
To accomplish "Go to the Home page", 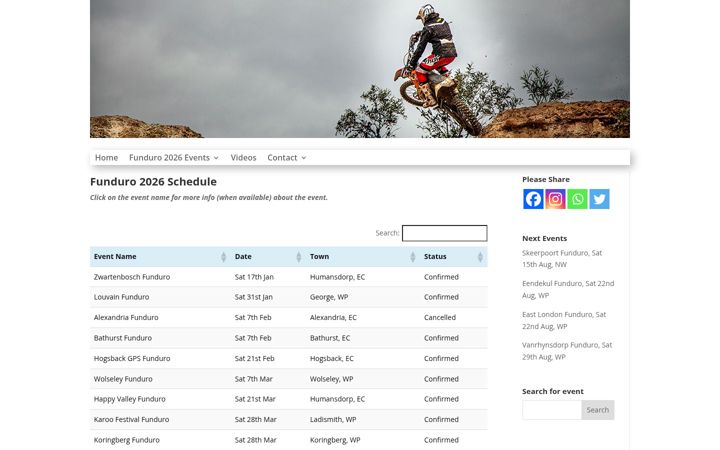I will [x=107, y=158].
